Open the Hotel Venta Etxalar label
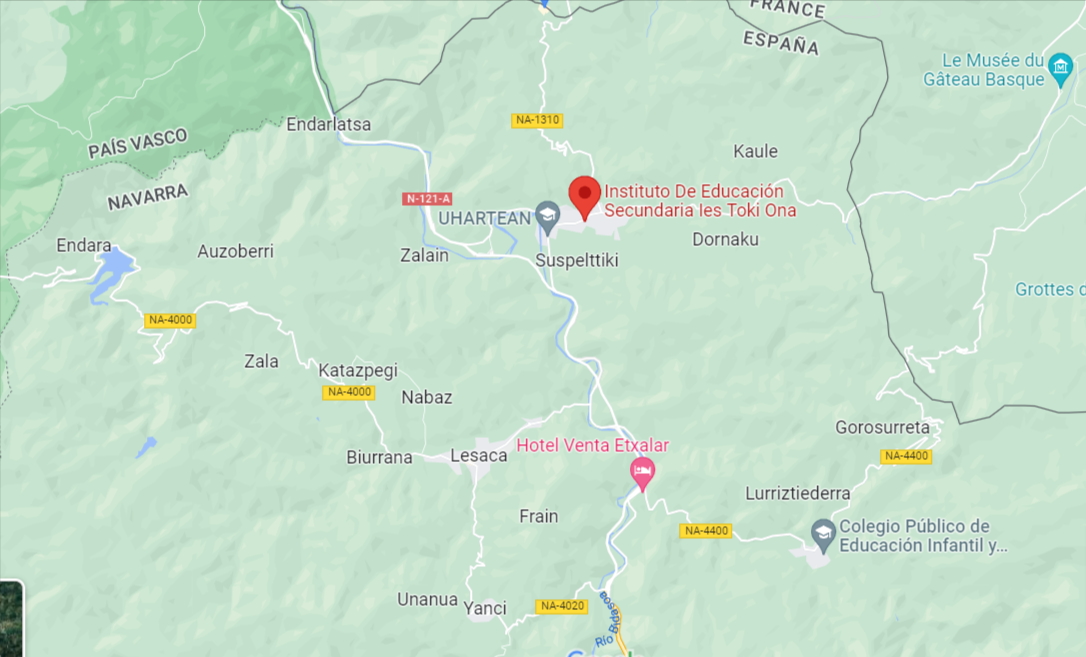 [593, 445]
